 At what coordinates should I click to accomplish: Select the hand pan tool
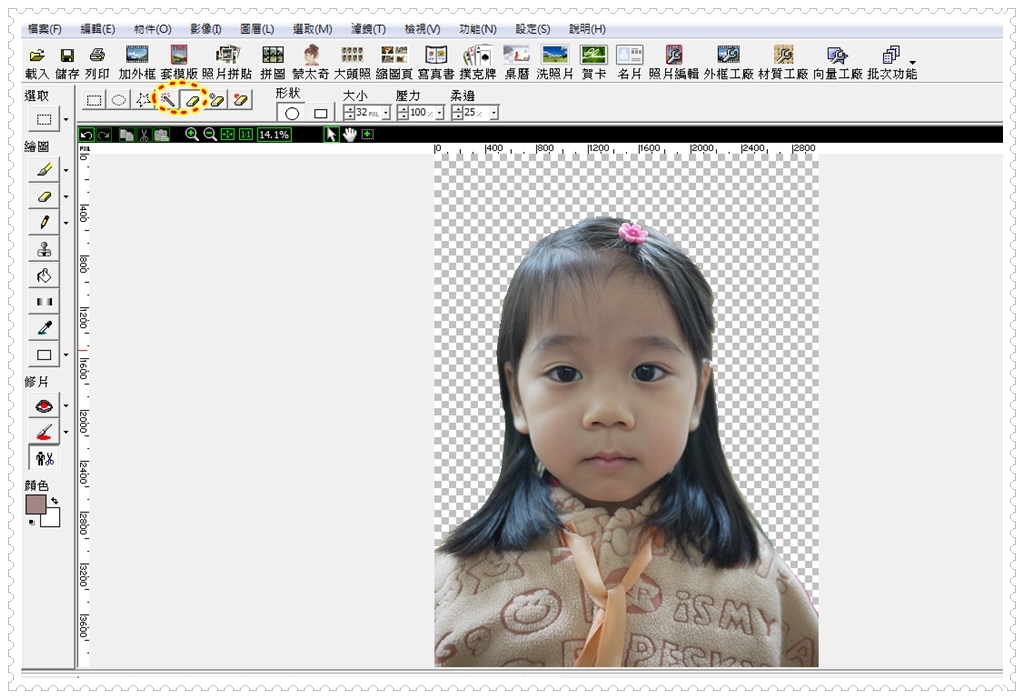click(350, 135)
